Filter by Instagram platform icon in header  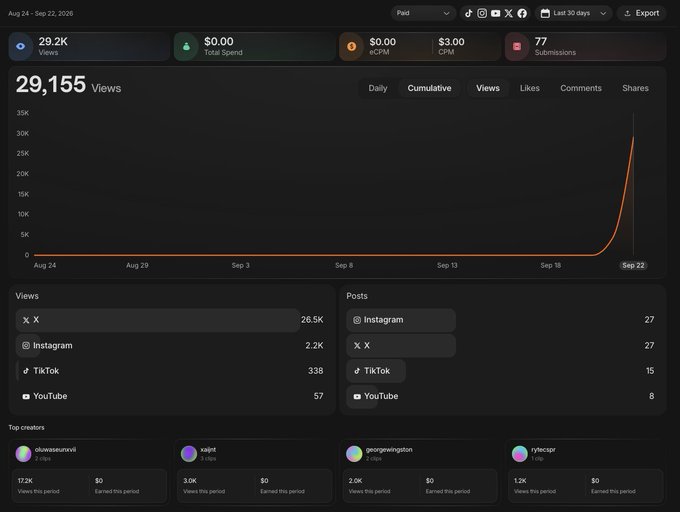pyautogui.click(x=482, y=13)
